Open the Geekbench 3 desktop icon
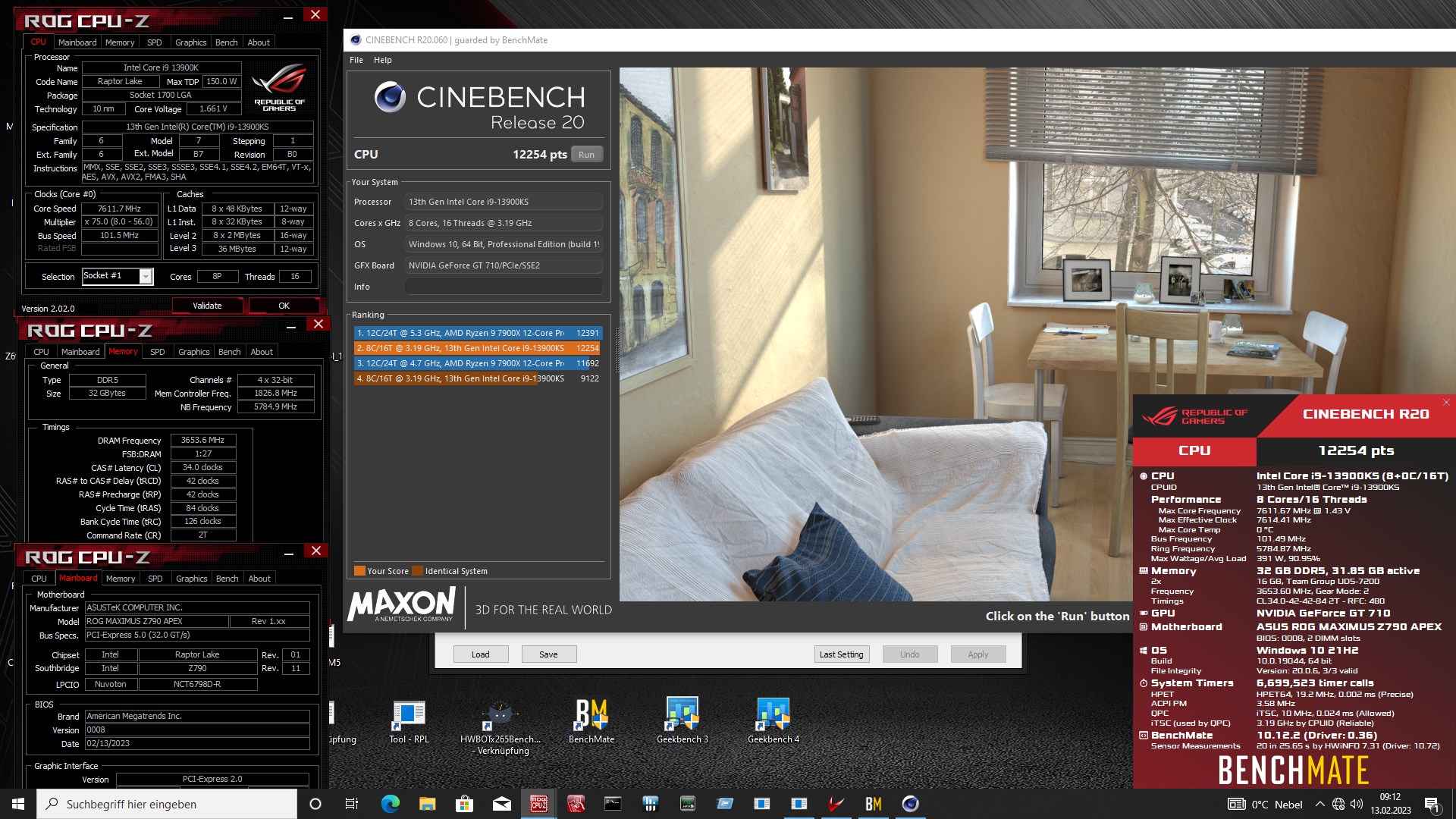Viewport: 1456px width, 819px height. tap(682, 721)
